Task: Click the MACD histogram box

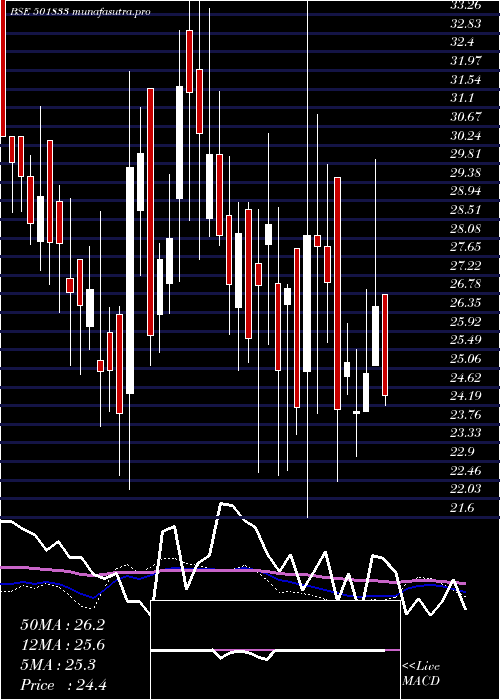Action: [x=275, y=650]
